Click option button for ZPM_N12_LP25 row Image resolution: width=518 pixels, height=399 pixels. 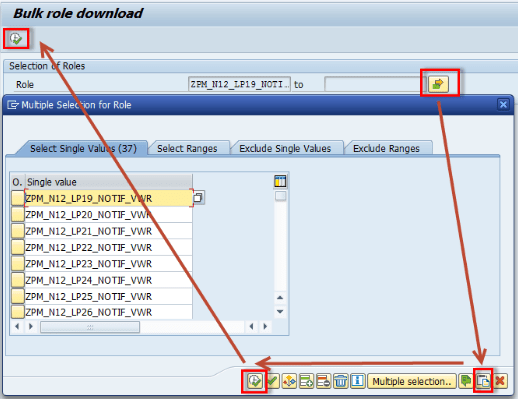(x=18, y=296)
